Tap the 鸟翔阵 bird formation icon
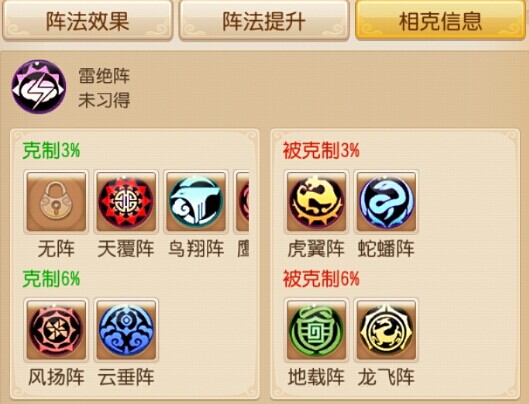Image resolution: width=529 pixels, height=404 pixels. coord(196,202)
